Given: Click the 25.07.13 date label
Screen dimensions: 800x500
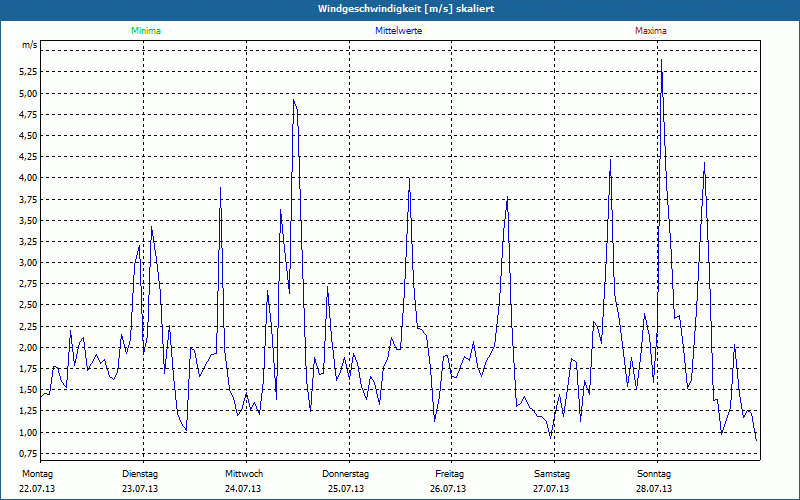Looking at the screenshot, I should point(346,489).
